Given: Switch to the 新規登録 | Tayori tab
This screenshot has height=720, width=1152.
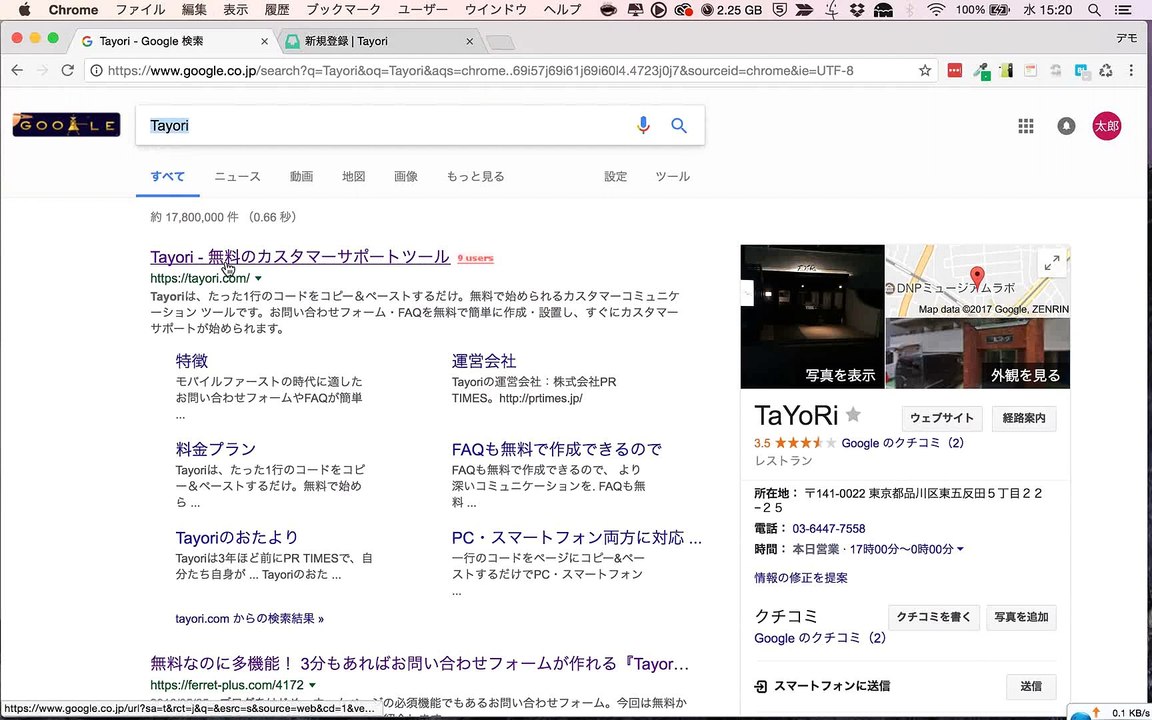Looking at the screenshot, I should [x=378, y=41].
